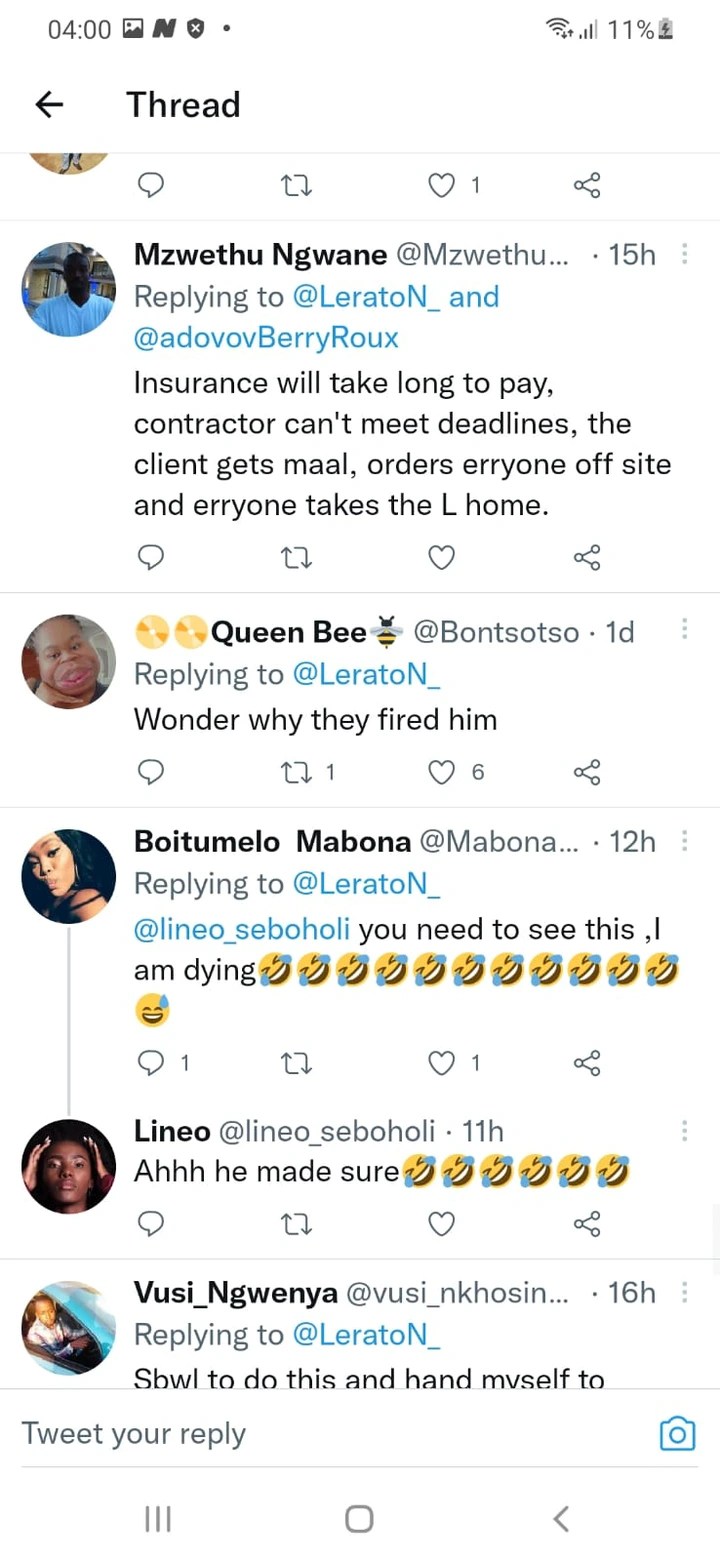Open more options for Mzwethu Ngwane's tweet
This screenshot has width=720, height=1560.
(685, 255)
